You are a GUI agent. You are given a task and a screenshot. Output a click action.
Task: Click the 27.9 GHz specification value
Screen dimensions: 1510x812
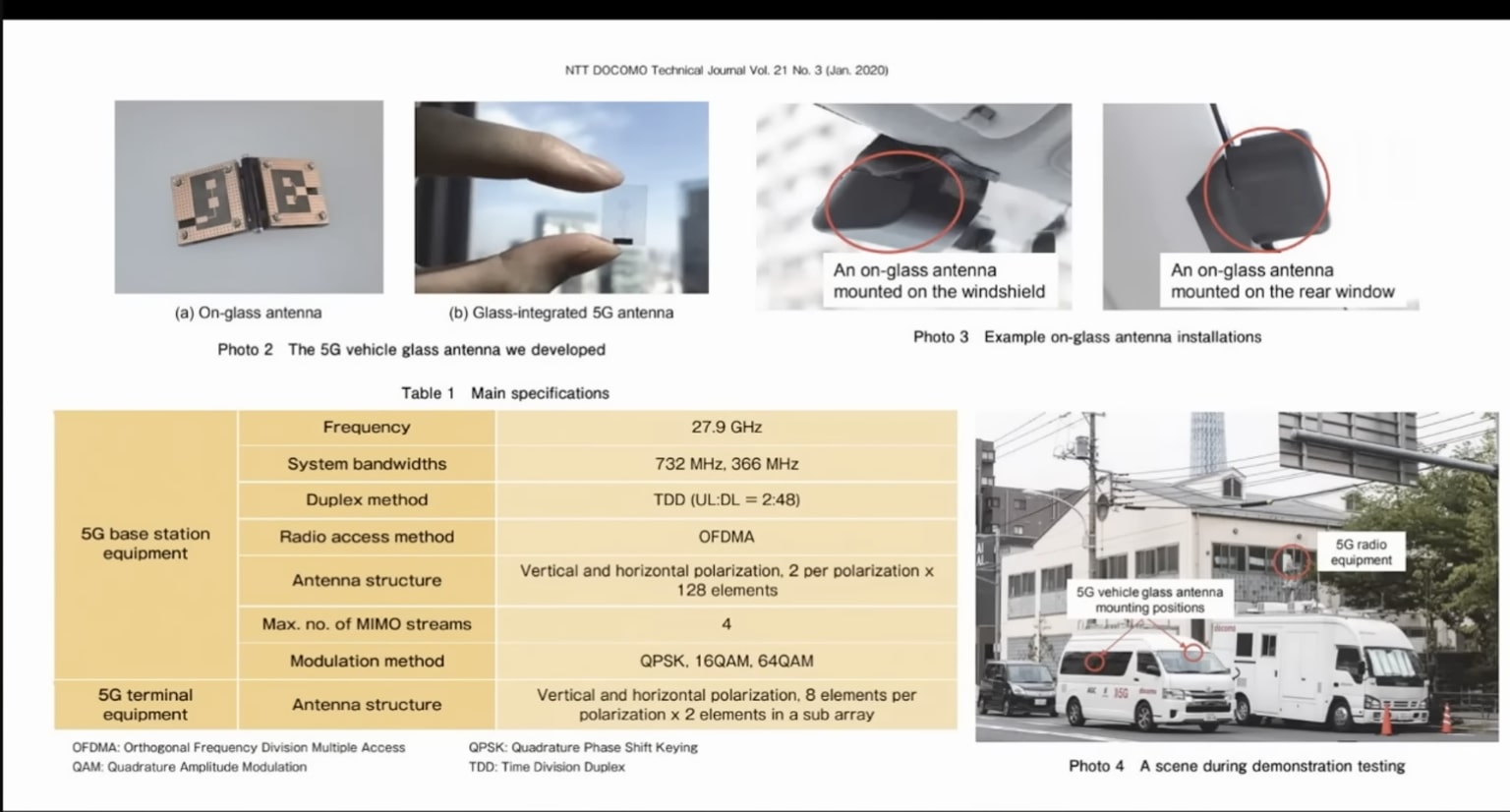pyautogui.click(x=726, y=427)
